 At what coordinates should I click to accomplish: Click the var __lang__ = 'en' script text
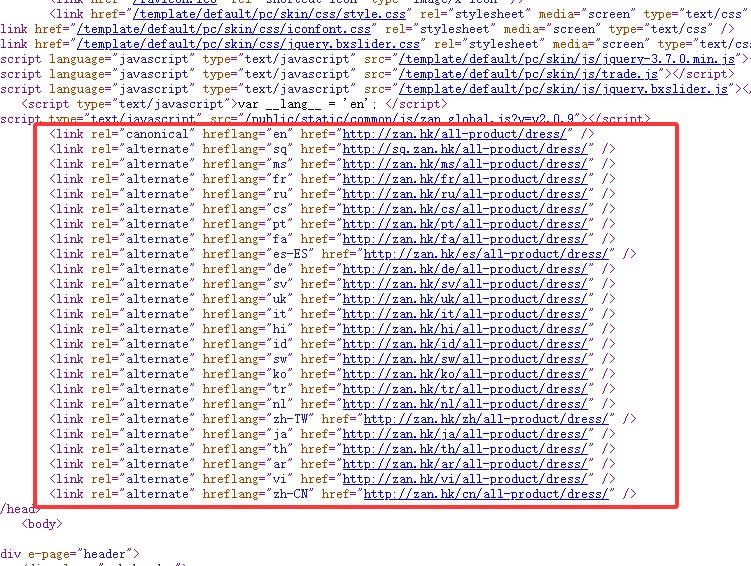[305, 104]
